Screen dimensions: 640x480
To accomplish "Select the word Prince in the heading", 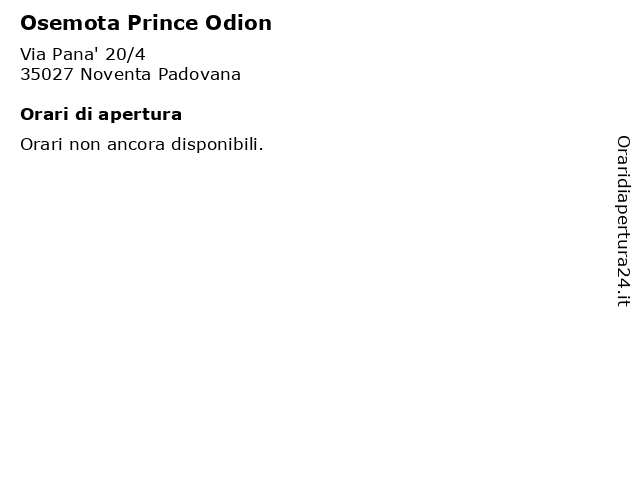I will point(162,23).
